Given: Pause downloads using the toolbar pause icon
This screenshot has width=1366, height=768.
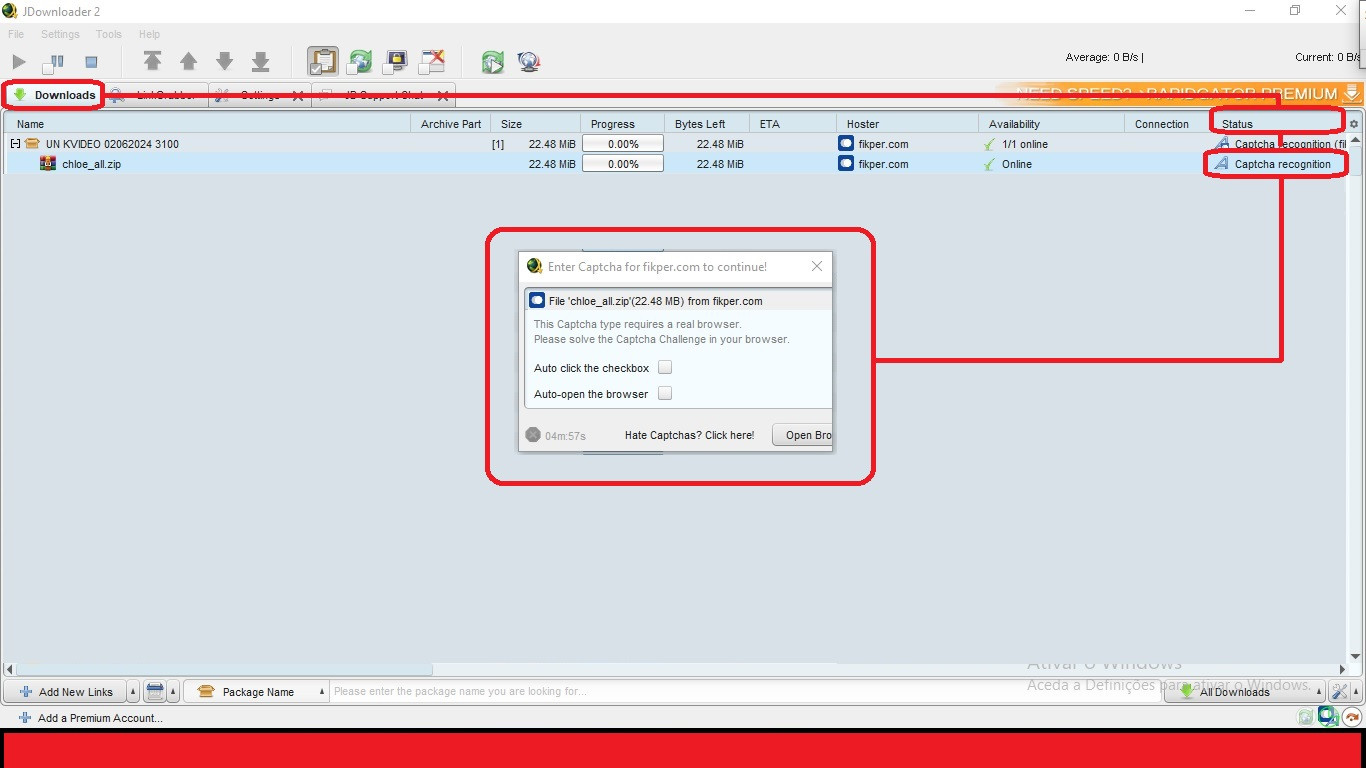Looking at the screenshot, I should (53, 62).
